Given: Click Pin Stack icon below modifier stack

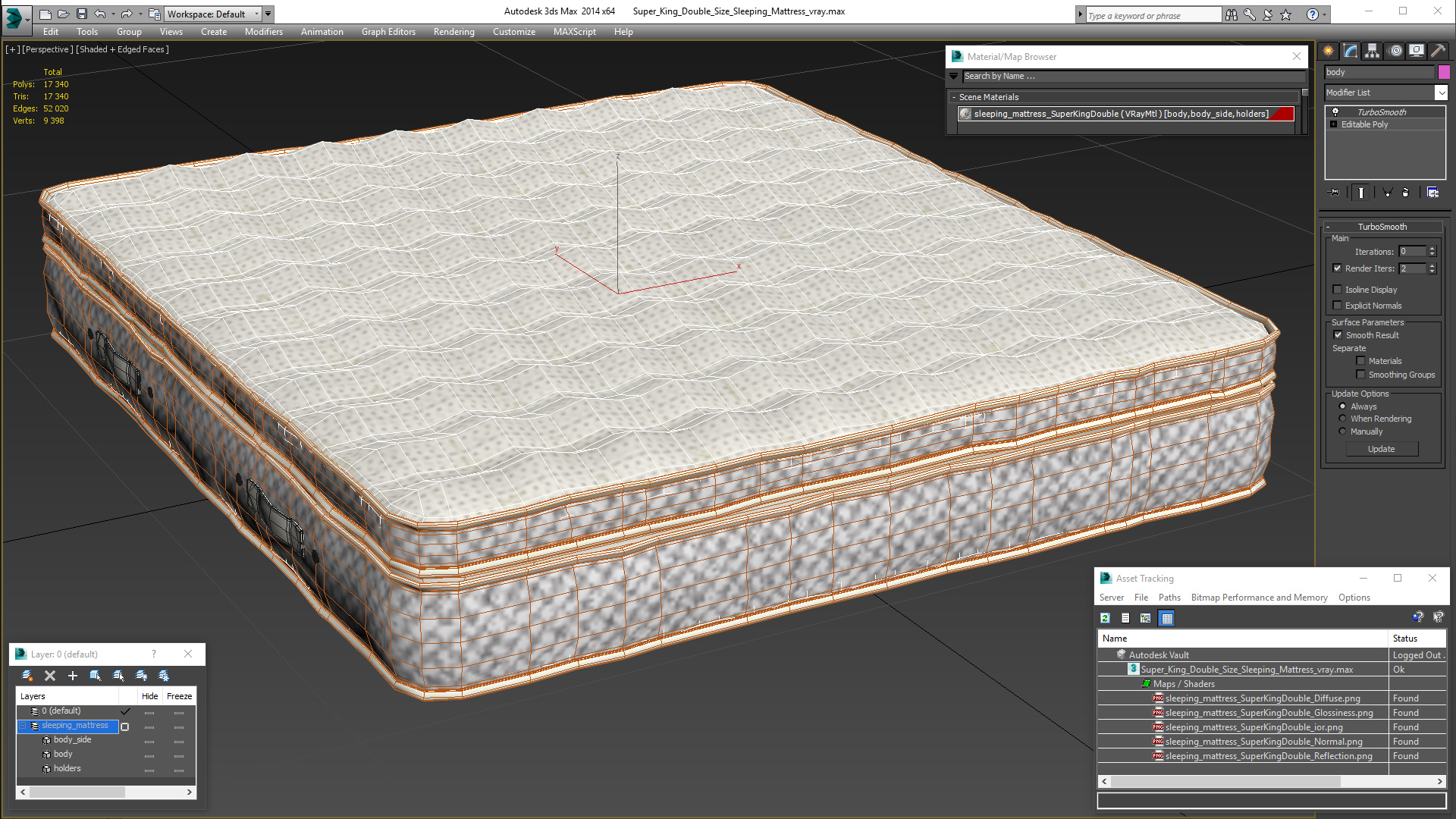Looking at the screenshot, I should pyautogui.click(x=1335, y=193).
